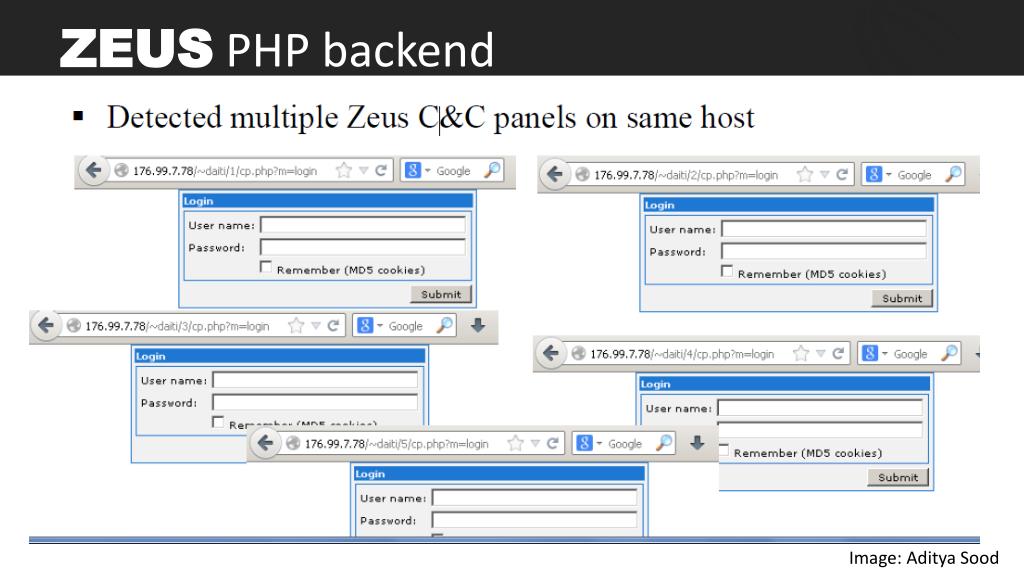The height and width of the screenshot is (576, 1024).
Task: Click the Google engine icon in daiti/2 search box
Action: click(x=874, y=174)
